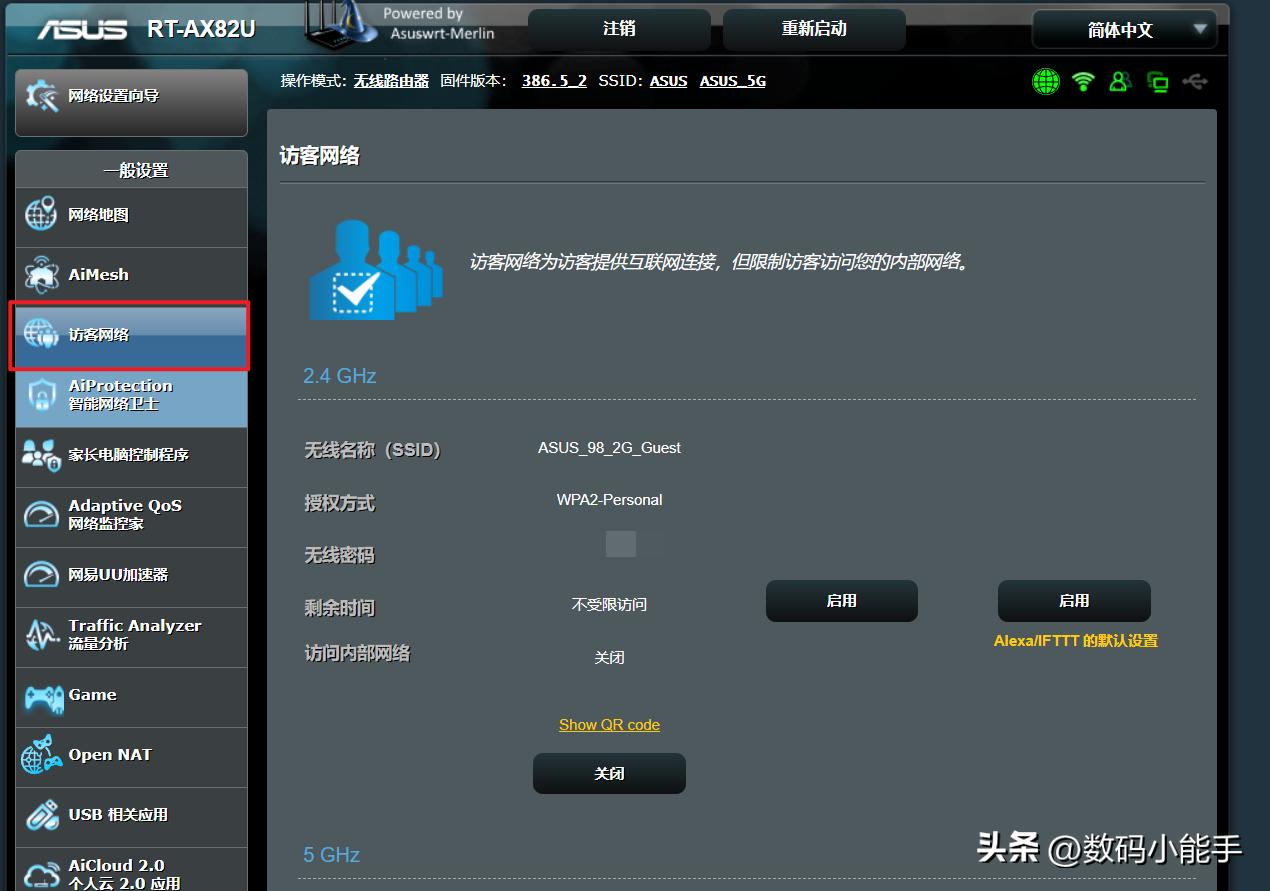Click the AiCloud 2.0 cloud icon
Screen dimensions: 1270x891
coord(43,875)
